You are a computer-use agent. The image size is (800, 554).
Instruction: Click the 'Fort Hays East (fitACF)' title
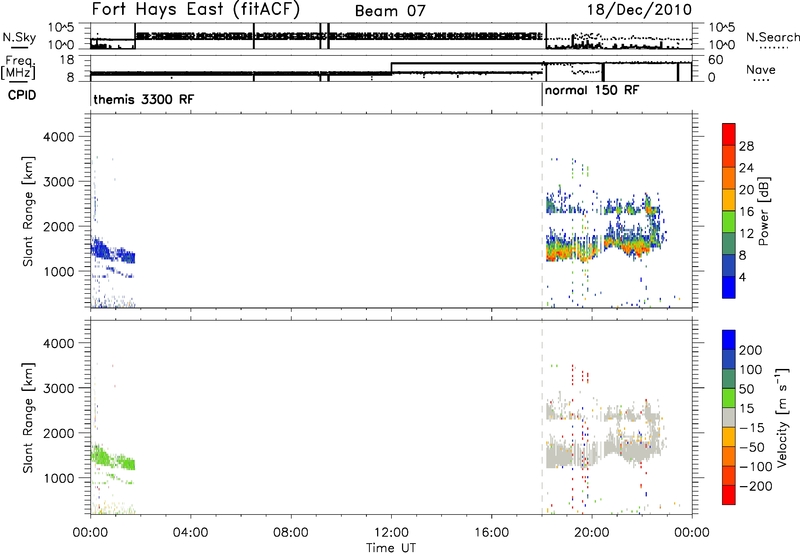[195, 10]
